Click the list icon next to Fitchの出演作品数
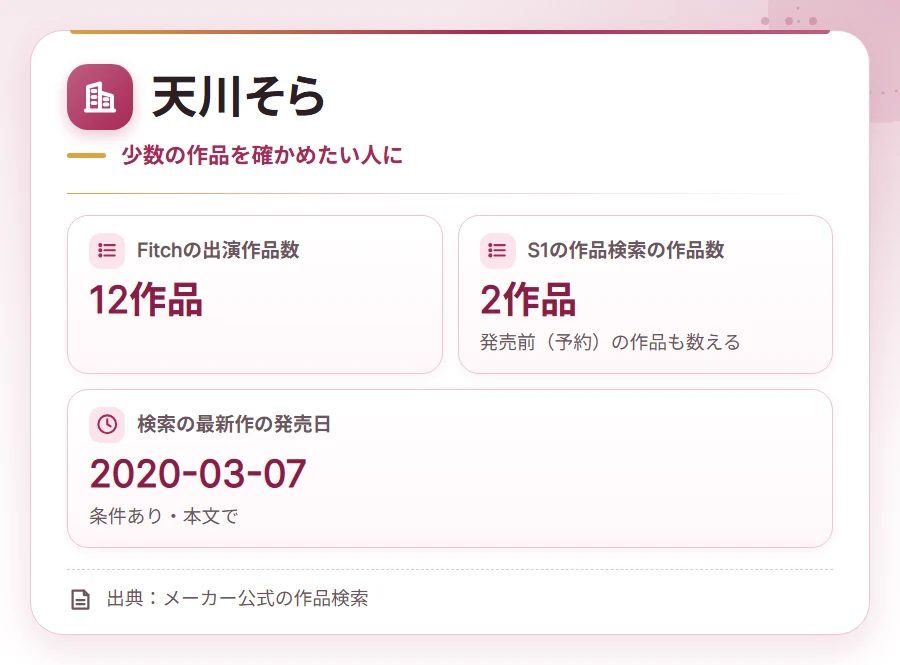Screen dimensions: 900x665 tap(107, 251)
